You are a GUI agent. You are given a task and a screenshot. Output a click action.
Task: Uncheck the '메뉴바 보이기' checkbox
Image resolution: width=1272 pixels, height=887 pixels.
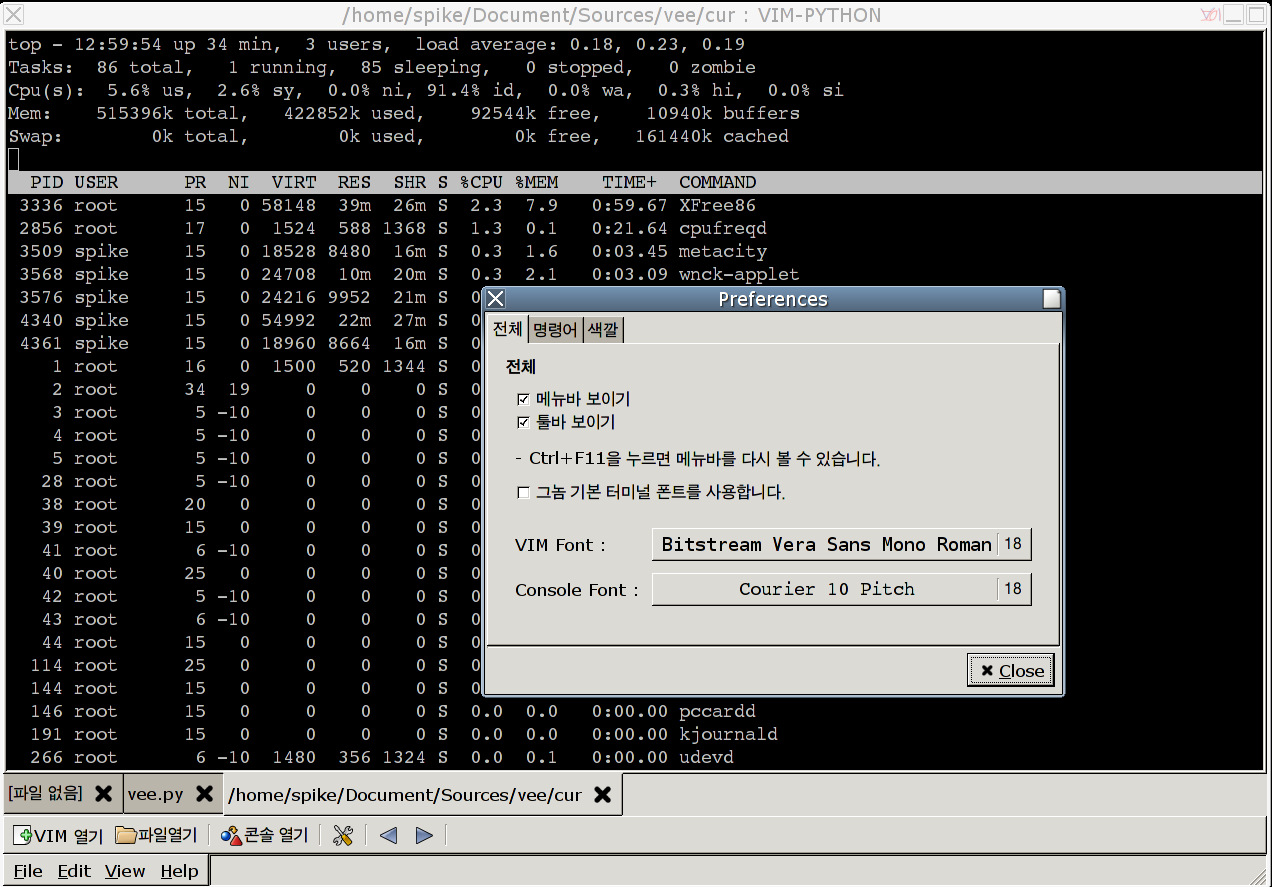coord(523,399)
